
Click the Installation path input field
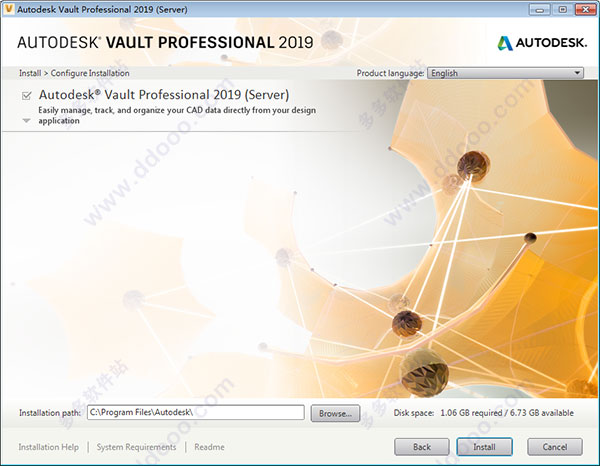pyautogui.click(x=196, y=412)
